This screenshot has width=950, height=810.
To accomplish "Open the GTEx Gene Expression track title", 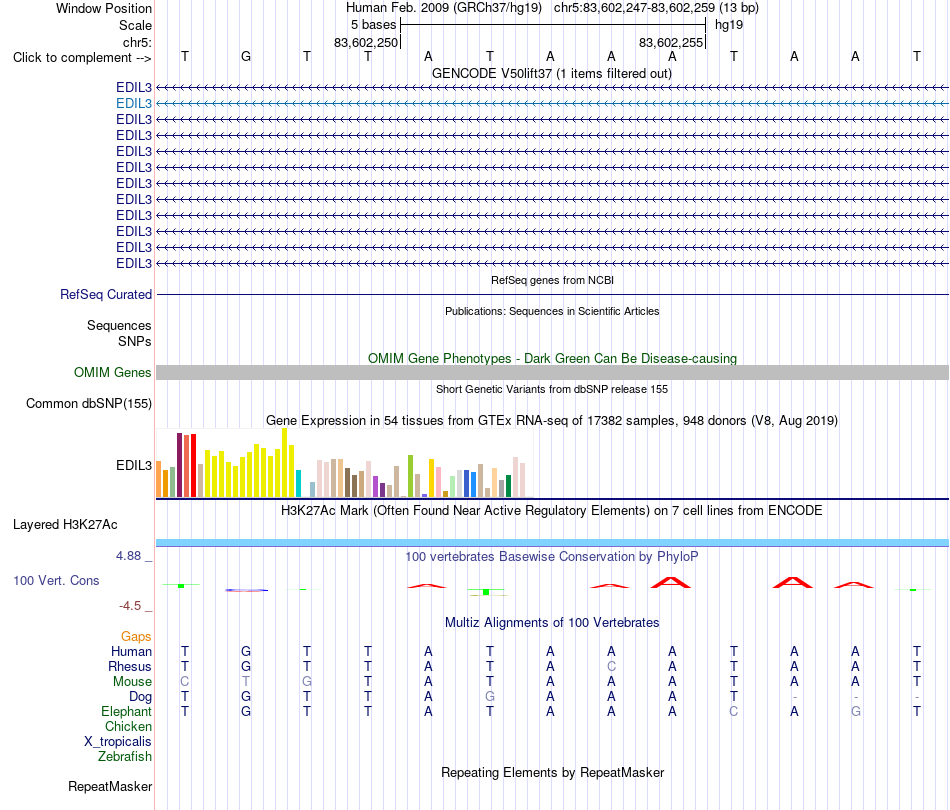I will tap(552, 420).
